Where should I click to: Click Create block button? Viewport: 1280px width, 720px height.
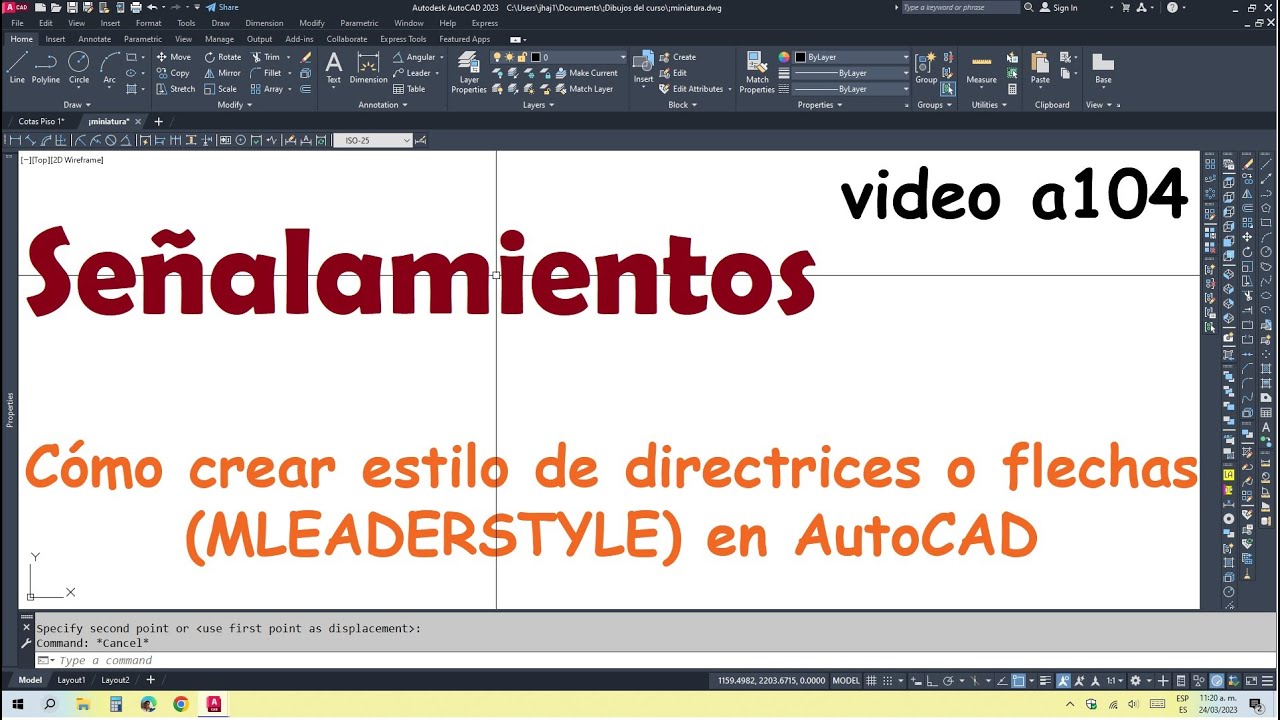(x=677, y=57)
